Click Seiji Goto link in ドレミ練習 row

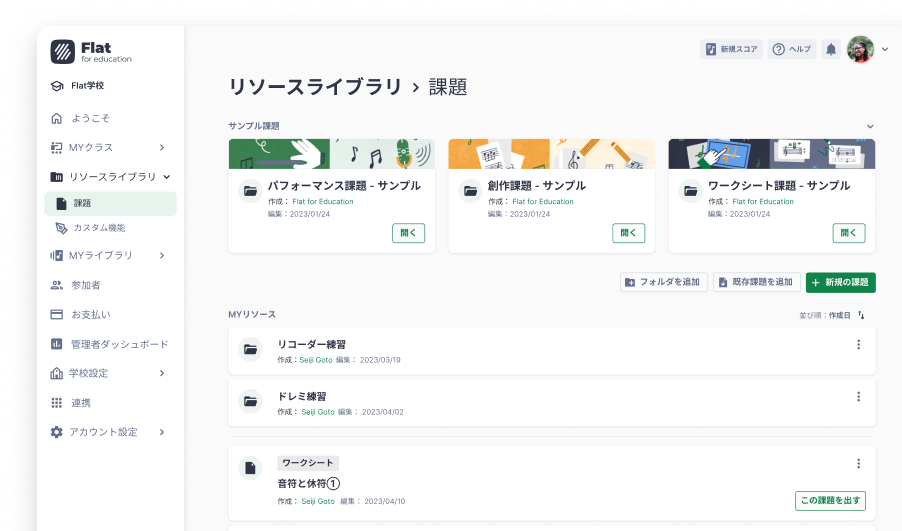pos(318,412)
